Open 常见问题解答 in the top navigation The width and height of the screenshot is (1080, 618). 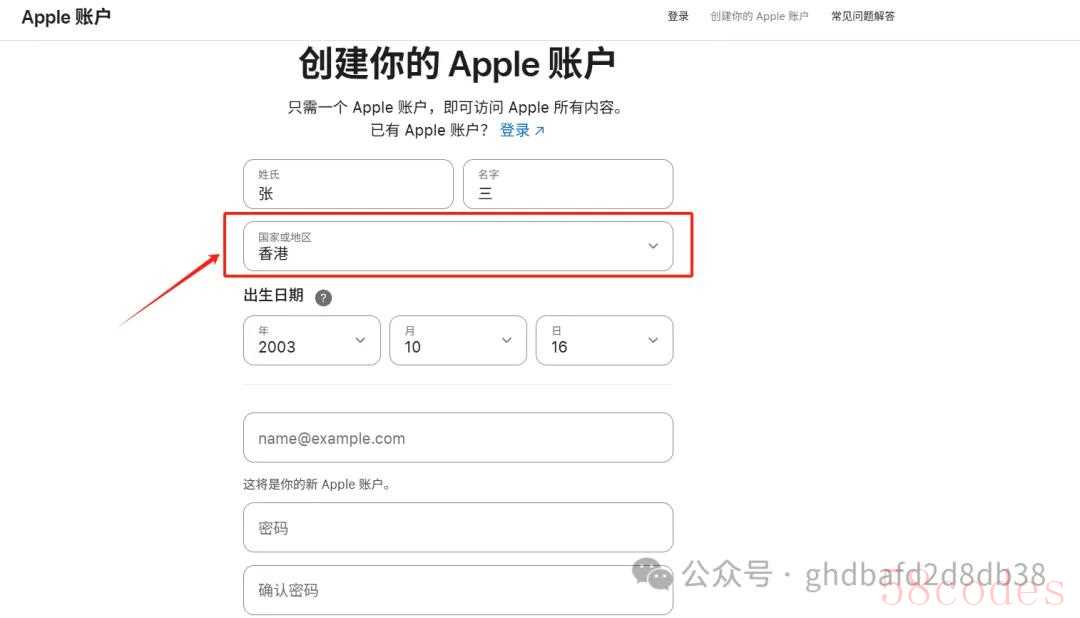click(862, 16)
